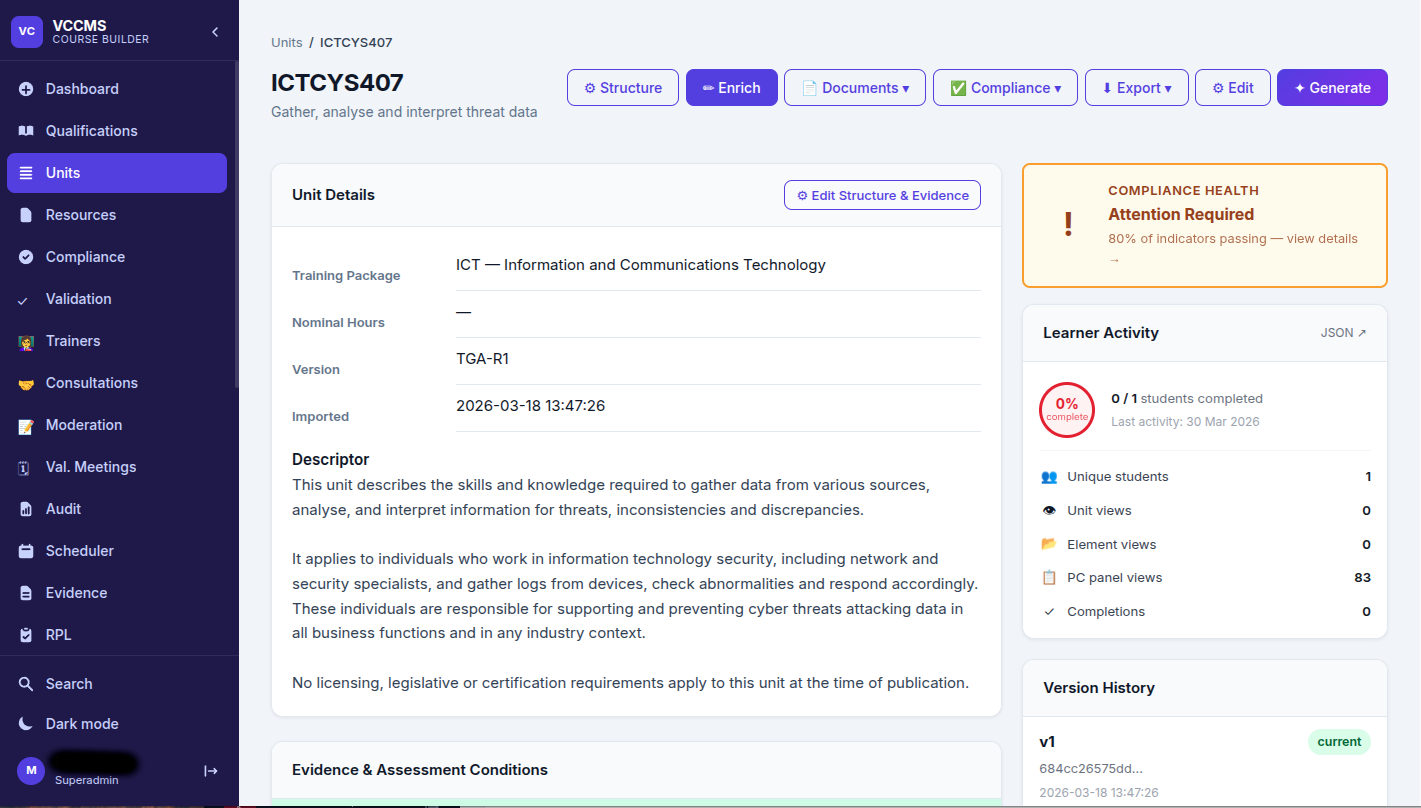Viewport: 1421px width, 808px height.
Task: Click the Enrich button
Action: pos(731,88)
